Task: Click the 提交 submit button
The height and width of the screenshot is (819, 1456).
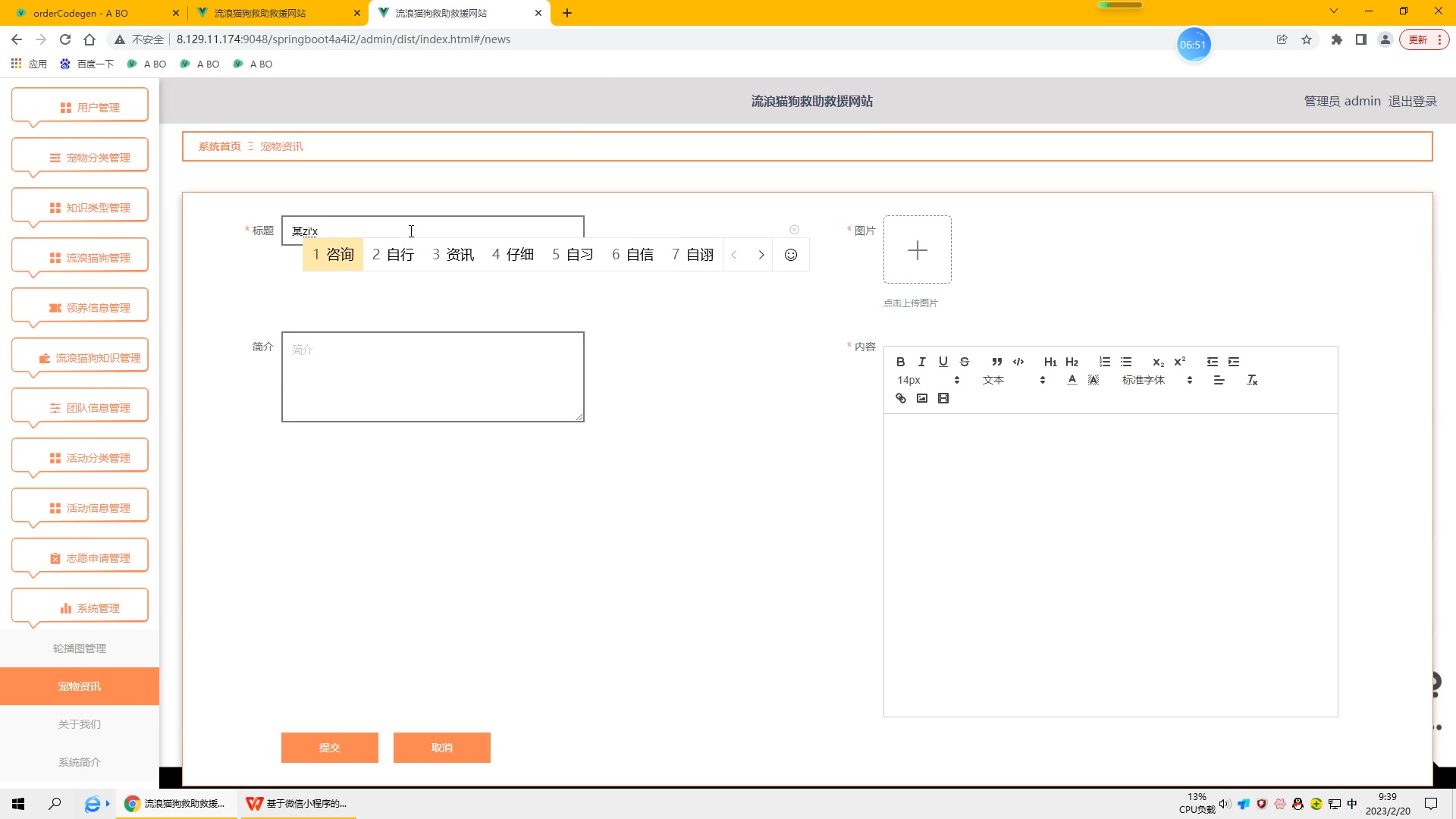Action: click(x=329, y=748)
